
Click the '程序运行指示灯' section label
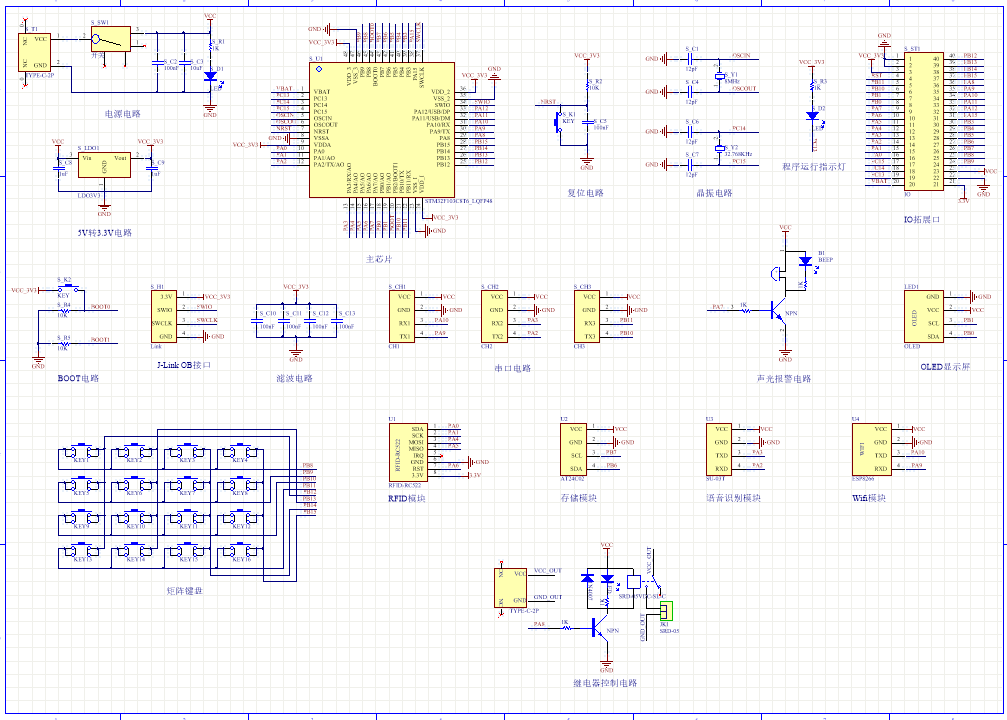coord(814,166)
